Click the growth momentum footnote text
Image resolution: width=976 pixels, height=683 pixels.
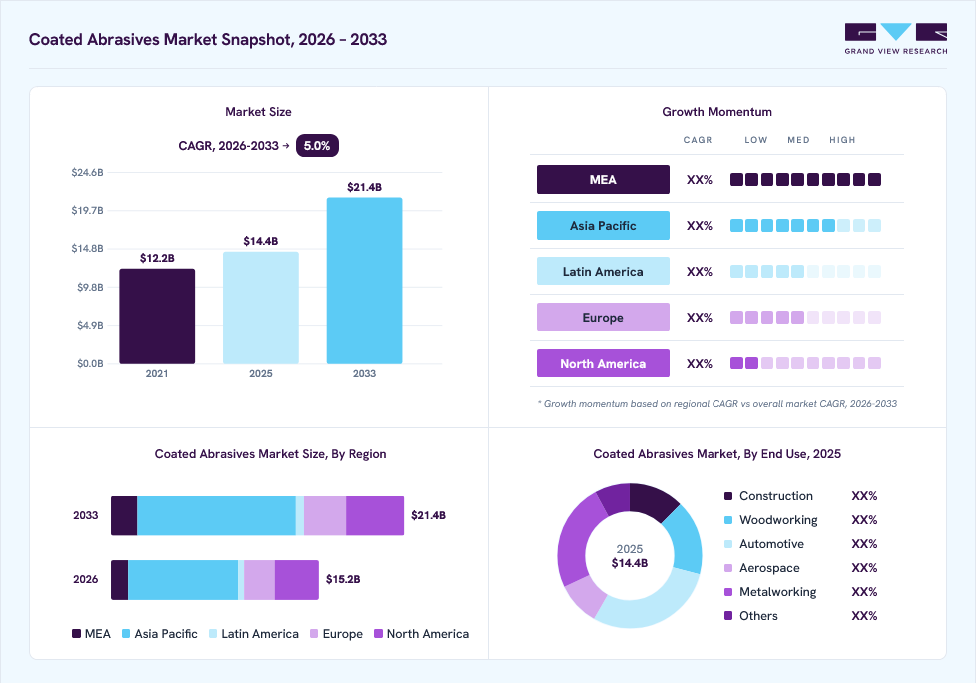(717, 403)
